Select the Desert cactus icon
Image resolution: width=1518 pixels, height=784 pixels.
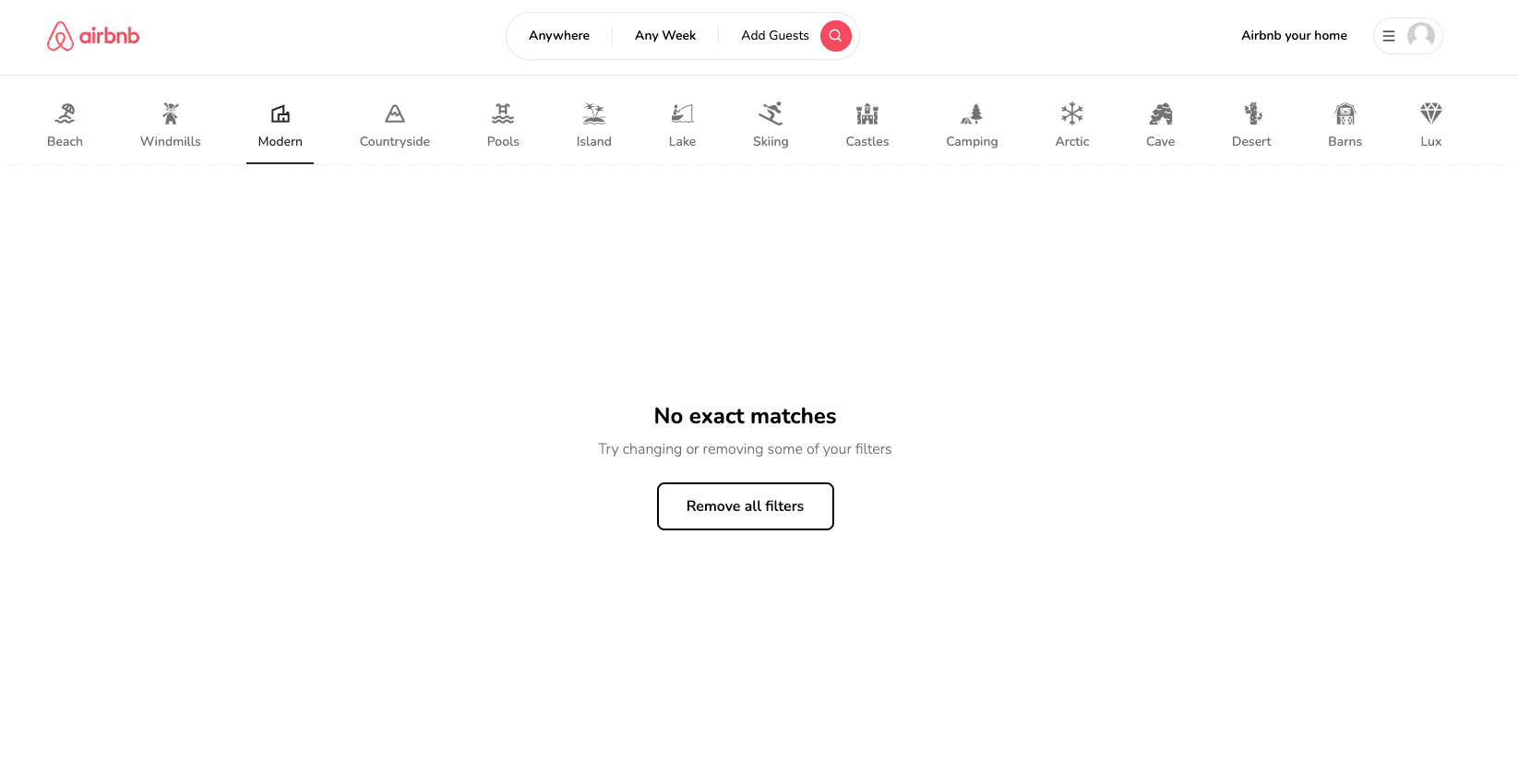pos(1252,113)
